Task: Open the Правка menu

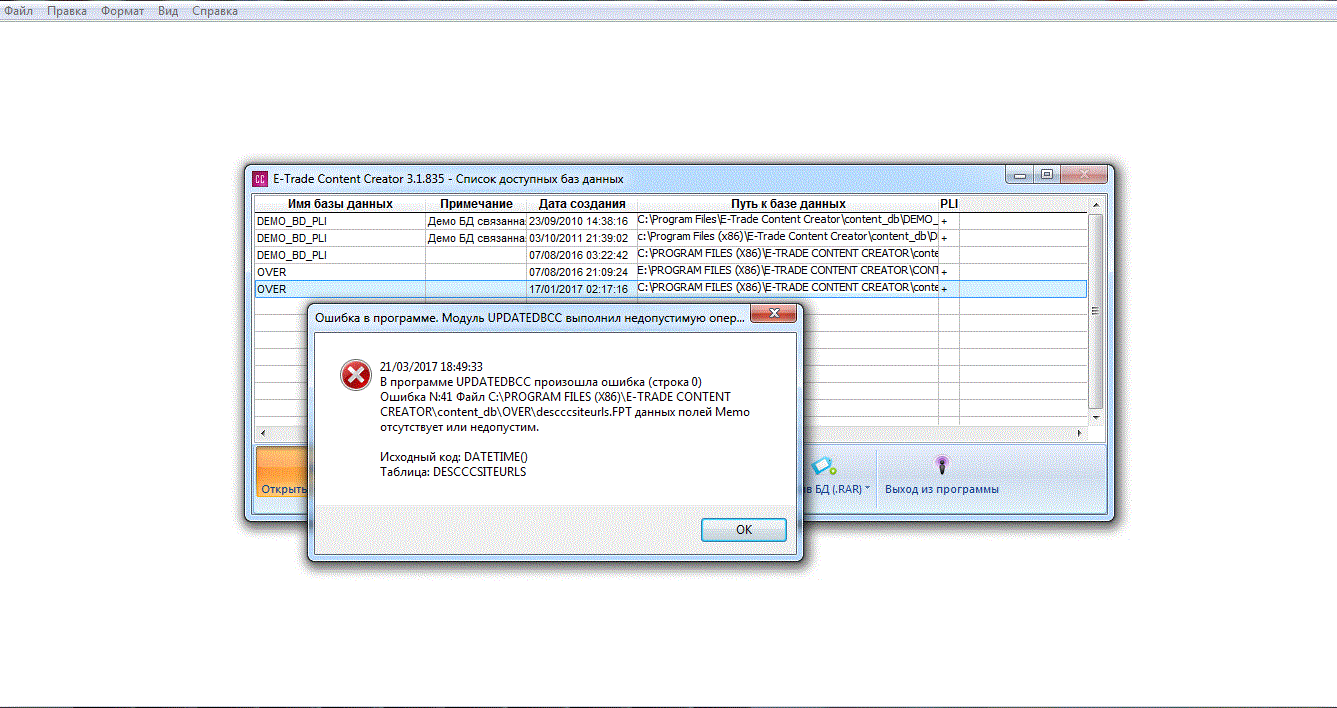Action: tap(66, 11)
